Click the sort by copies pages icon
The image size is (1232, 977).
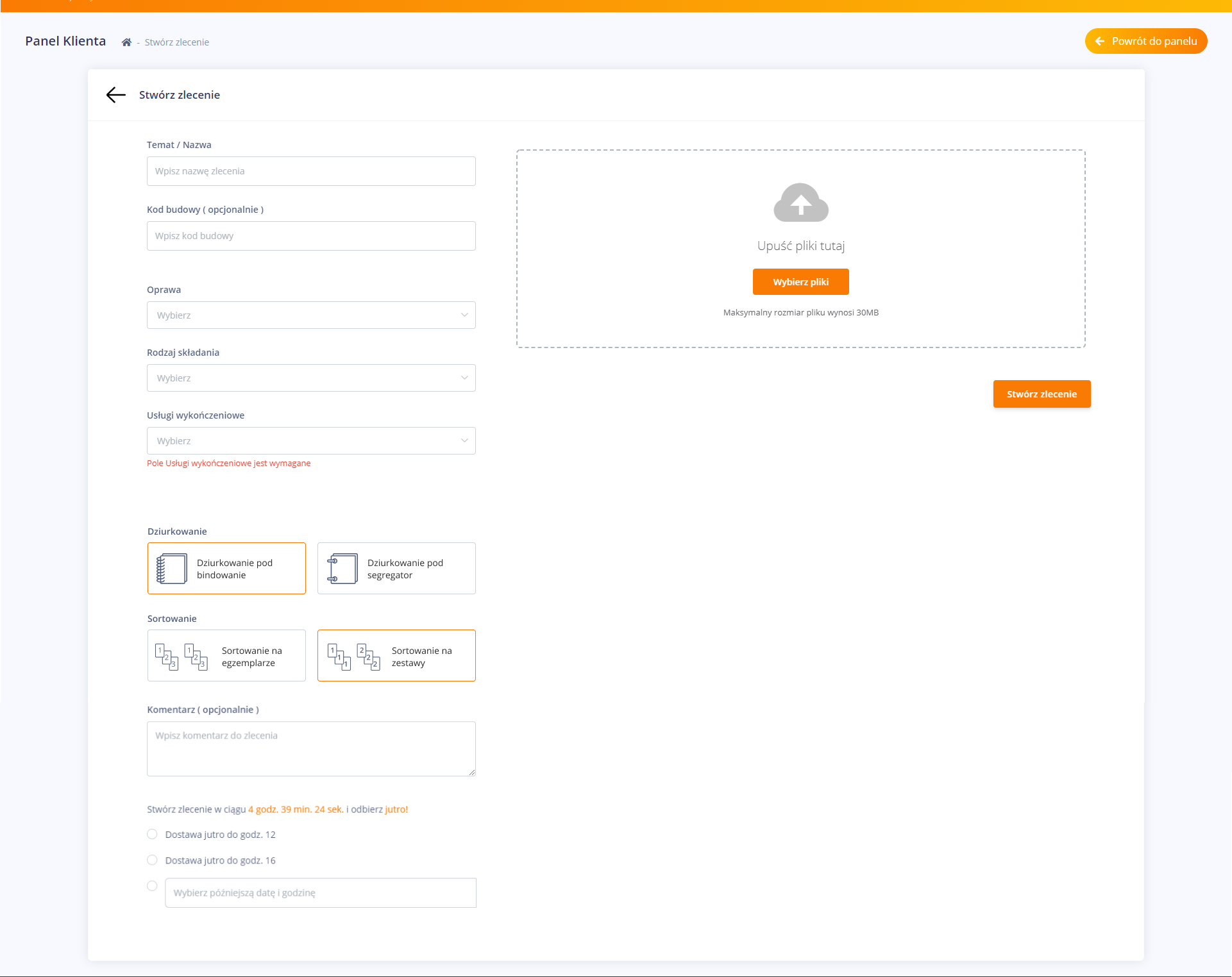pos(181,656)
